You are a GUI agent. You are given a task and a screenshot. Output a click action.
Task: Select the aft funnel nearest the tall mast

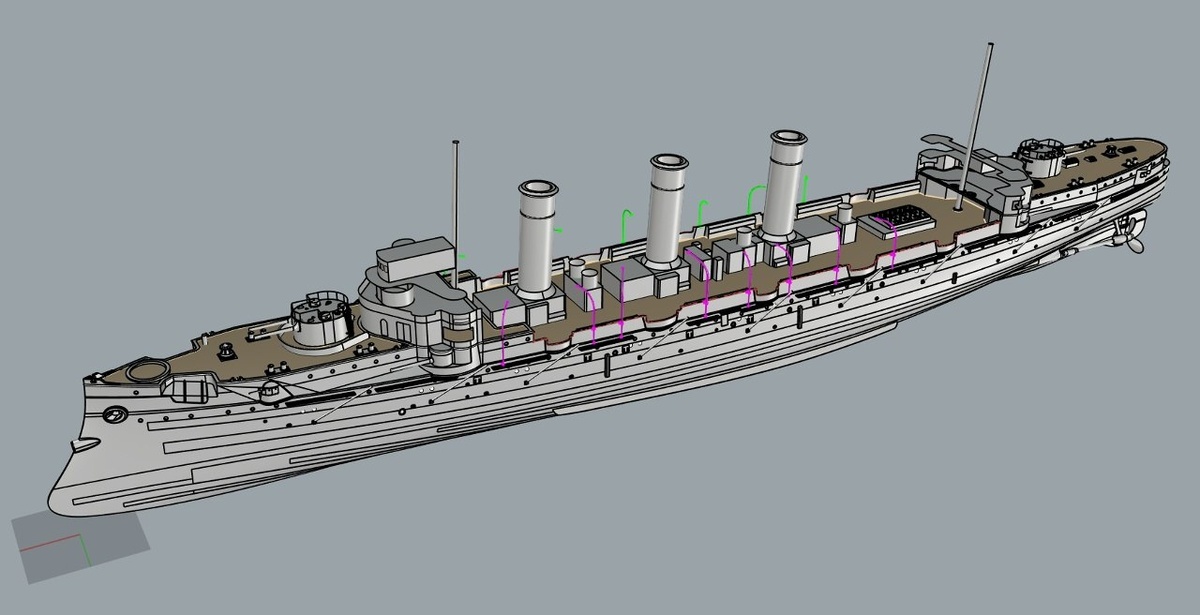coord(784,184)
